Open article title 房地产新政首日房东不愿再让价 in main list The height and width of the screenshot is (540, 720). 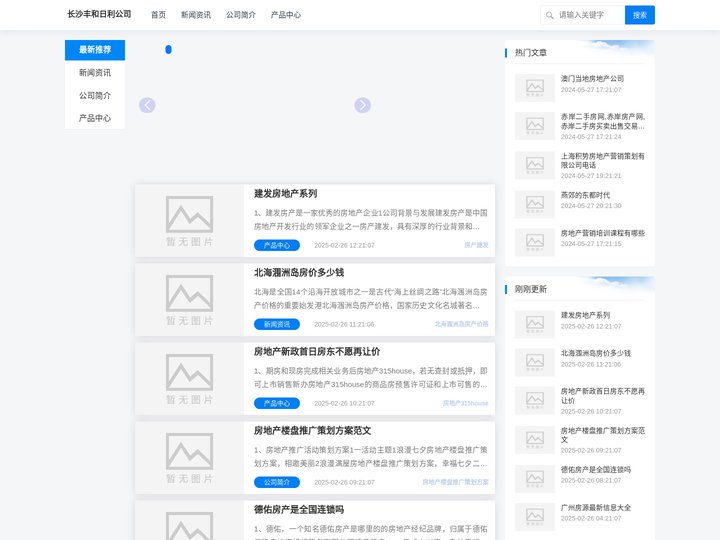click(x=317, y=351)
